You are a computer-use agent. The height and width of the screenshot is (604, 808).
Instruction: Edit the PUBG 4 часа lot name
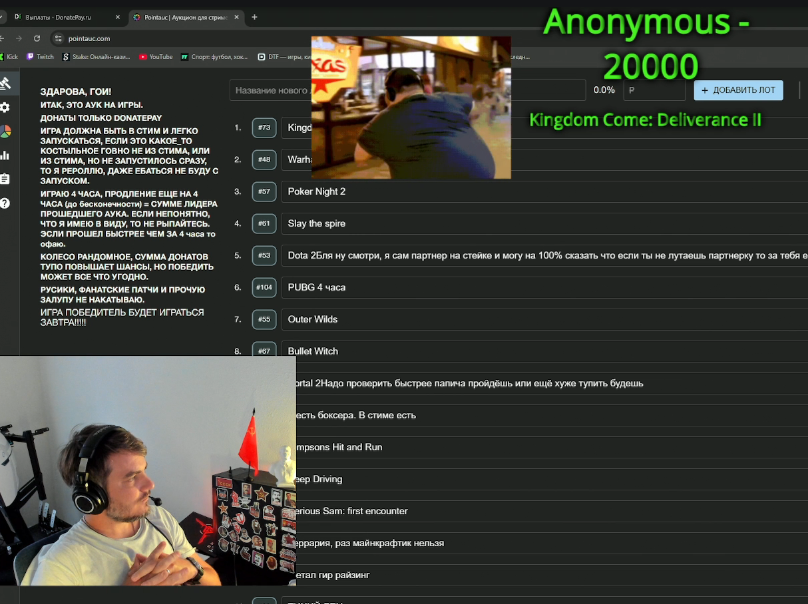(545, 288)
